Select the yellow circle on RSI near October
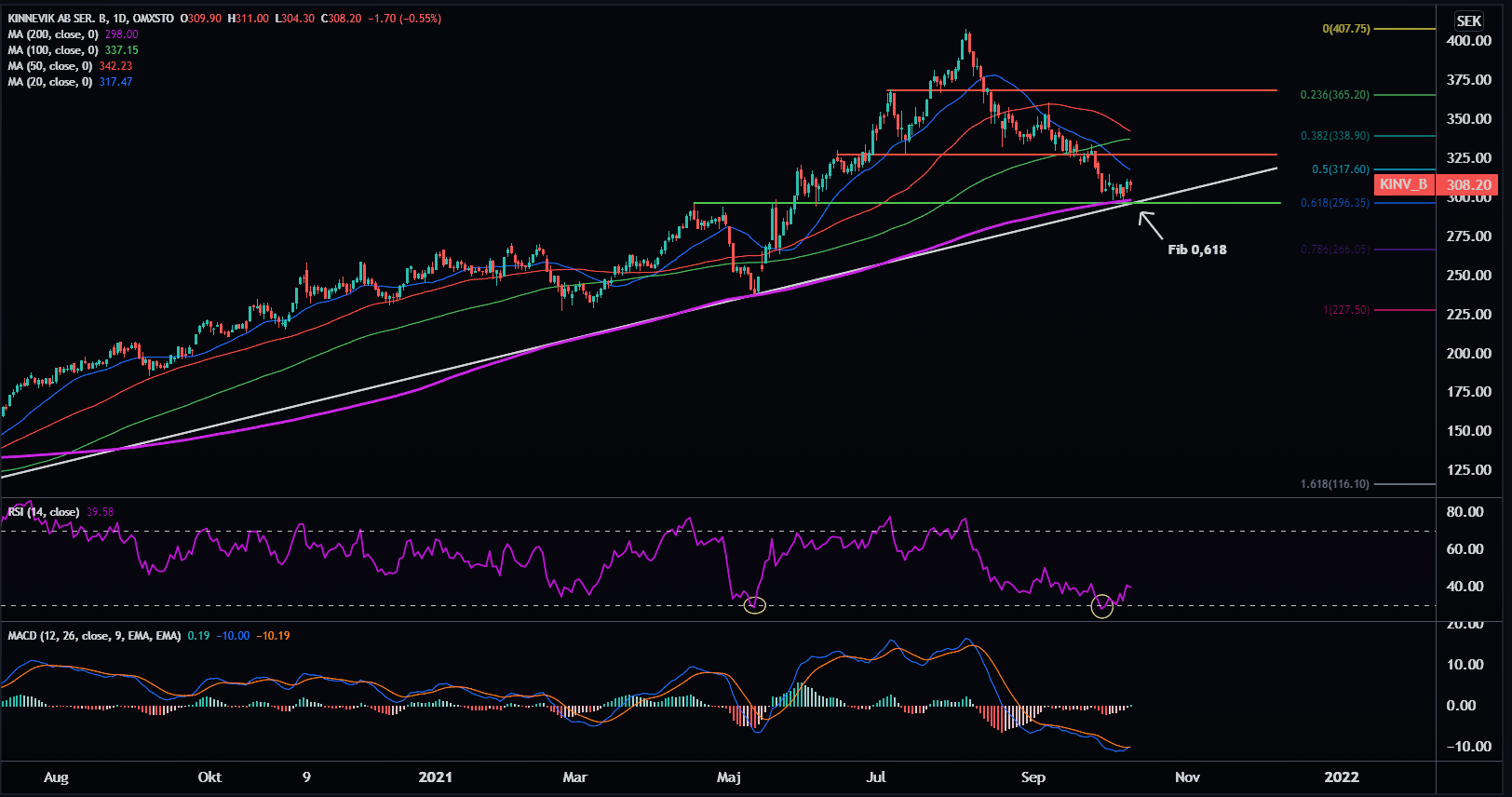1512x797 pixels. [1101, 607]
